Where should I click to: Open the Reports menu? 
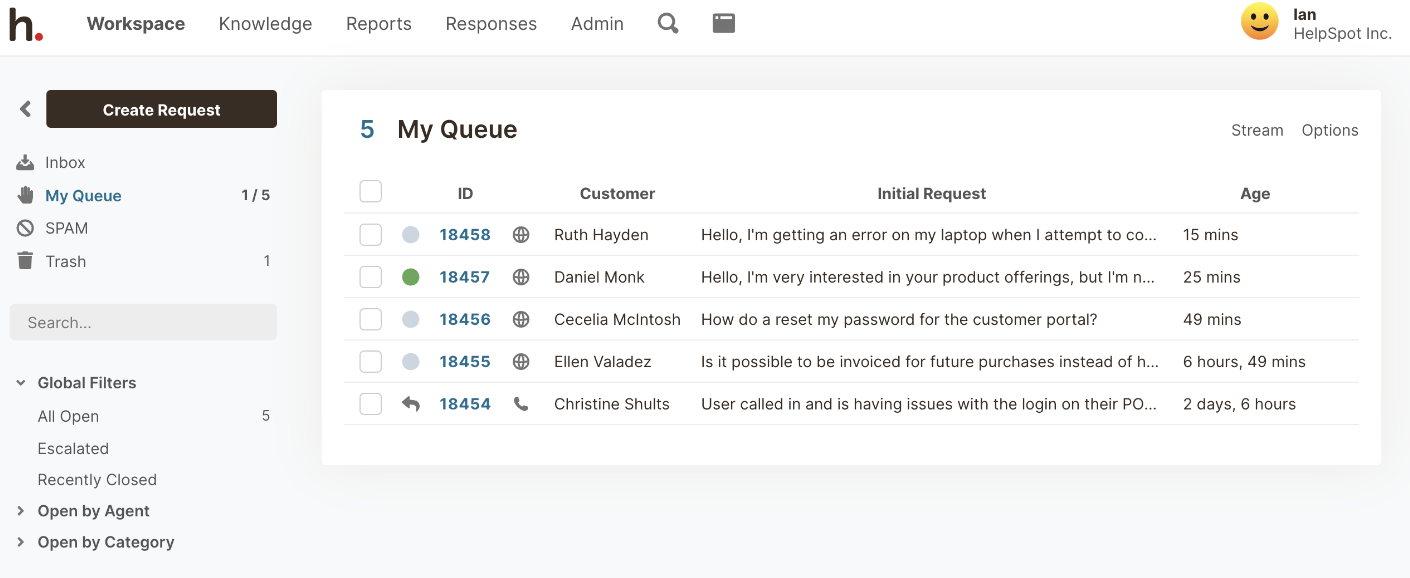378,24
